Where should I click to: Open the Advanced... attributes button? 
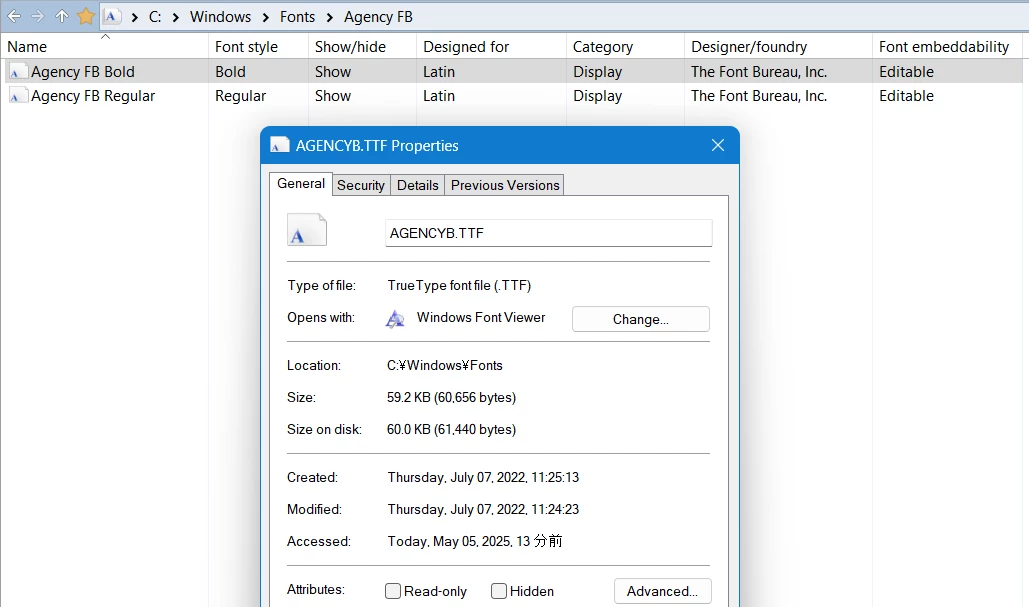pyautogui.click(x=662, y=591)
